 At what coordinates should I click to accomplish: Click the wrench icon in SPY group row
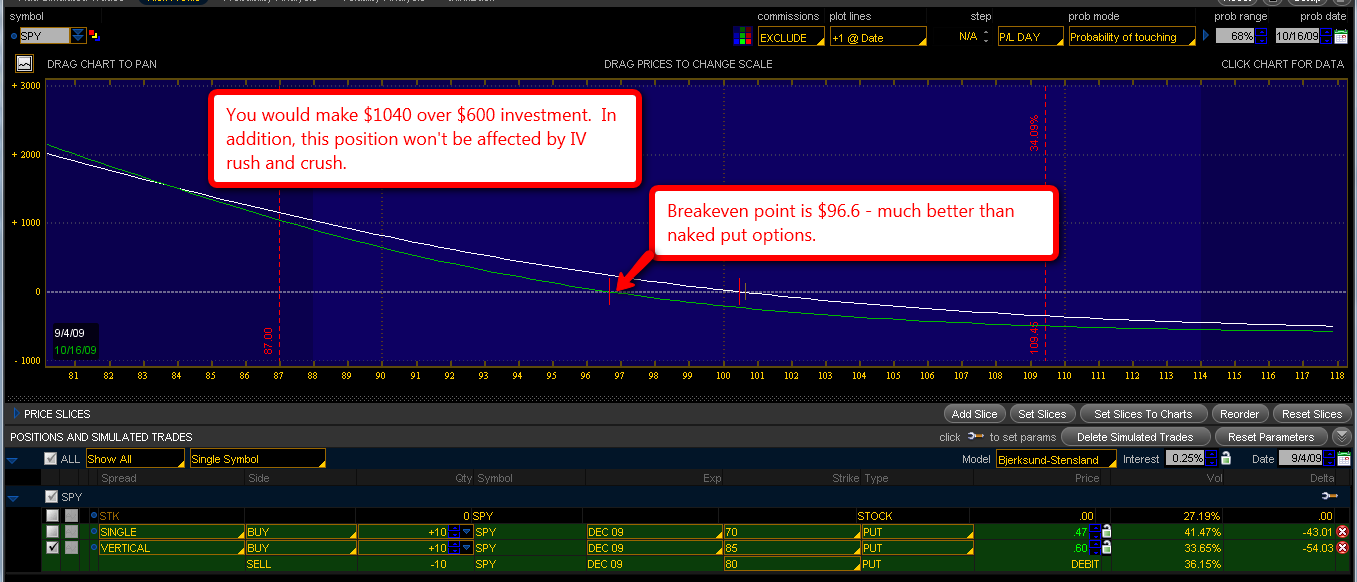(1328, 496)
